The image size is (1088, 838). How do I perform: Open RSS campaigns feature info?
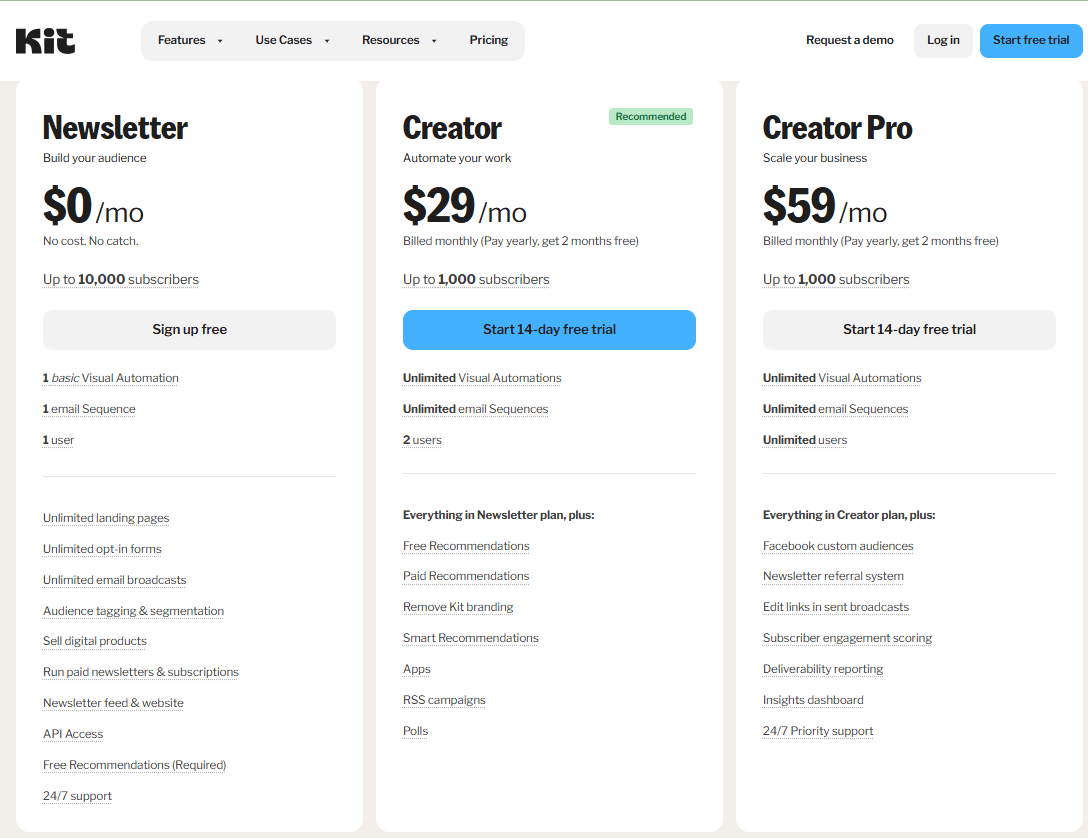tap(444, 700)
